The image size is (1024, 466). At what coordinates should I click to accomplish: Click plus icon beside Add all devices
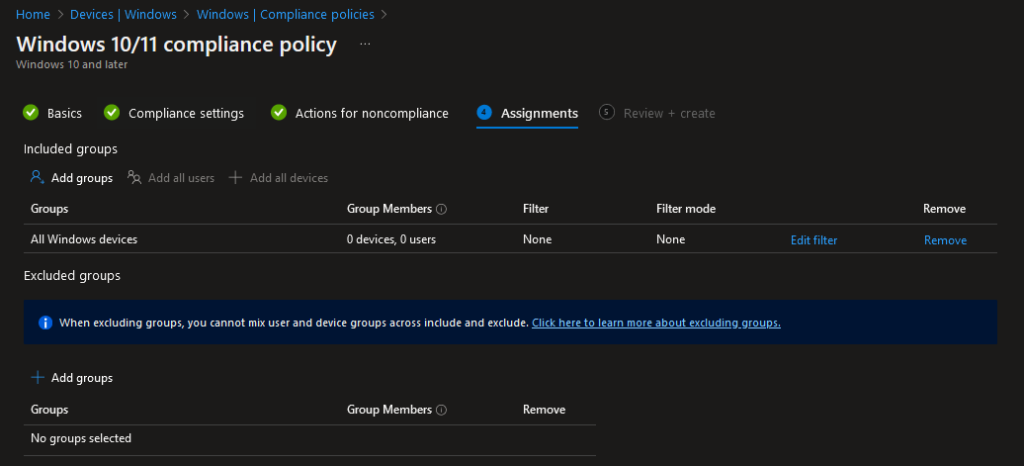235,178
